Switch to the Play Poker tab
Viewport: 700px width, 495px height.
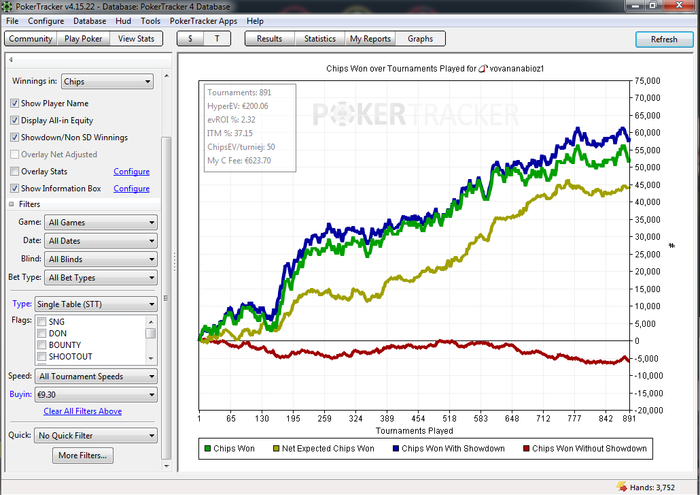(x=83, y=39)
